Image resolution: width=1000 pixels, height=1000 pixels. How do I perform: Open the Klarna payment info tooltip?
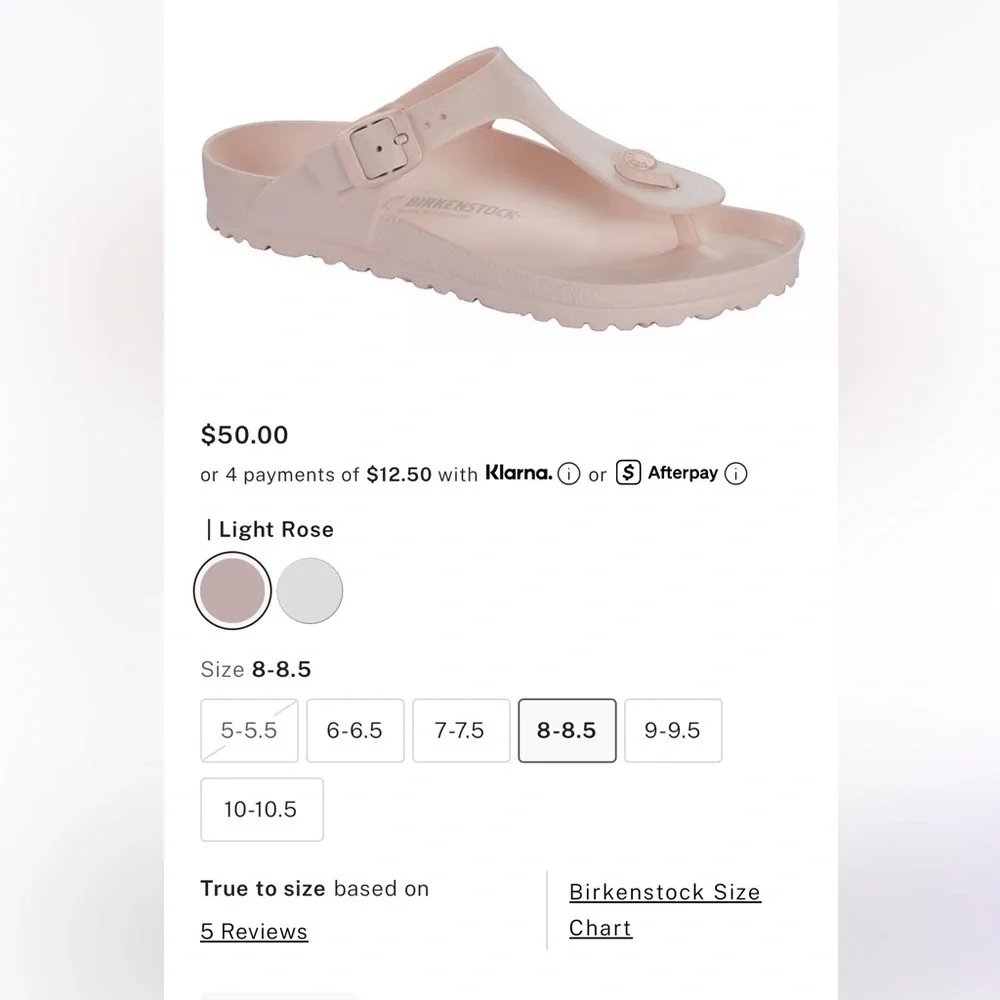569,474
